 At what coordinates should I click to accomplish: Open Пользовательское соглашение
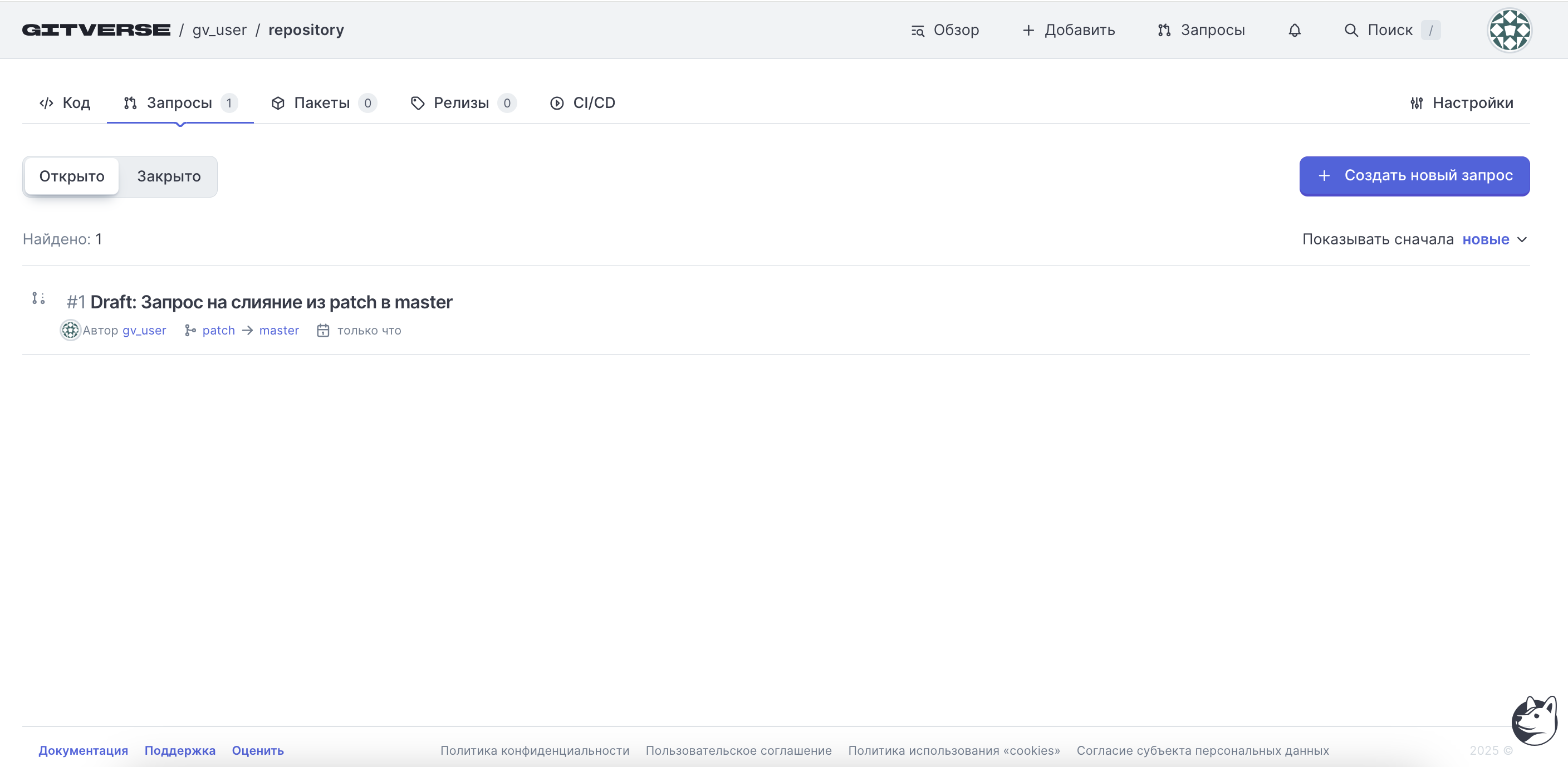(738, 750)
